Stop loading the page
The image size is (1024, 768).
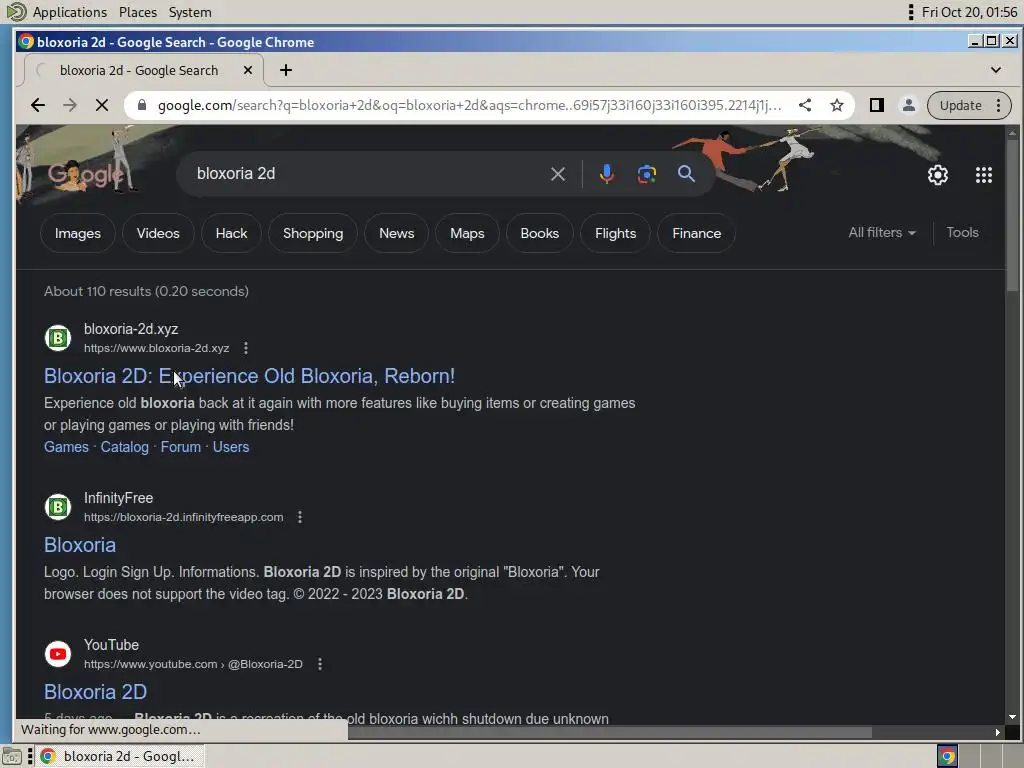click(x=102, y=105)
